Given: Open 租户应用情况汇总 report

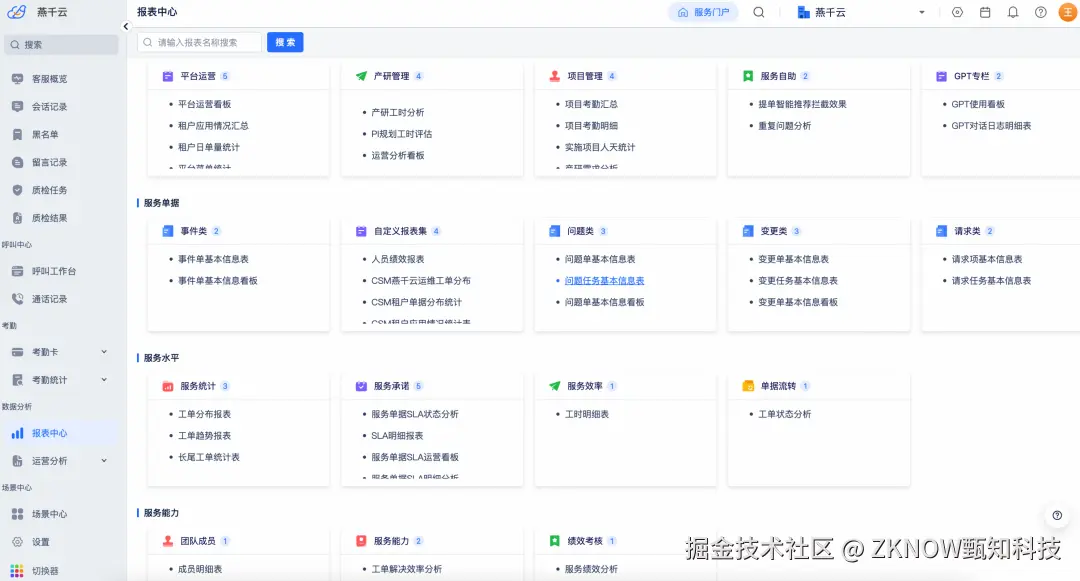Looking at the screenshot, I should click(x=214, y=126).
